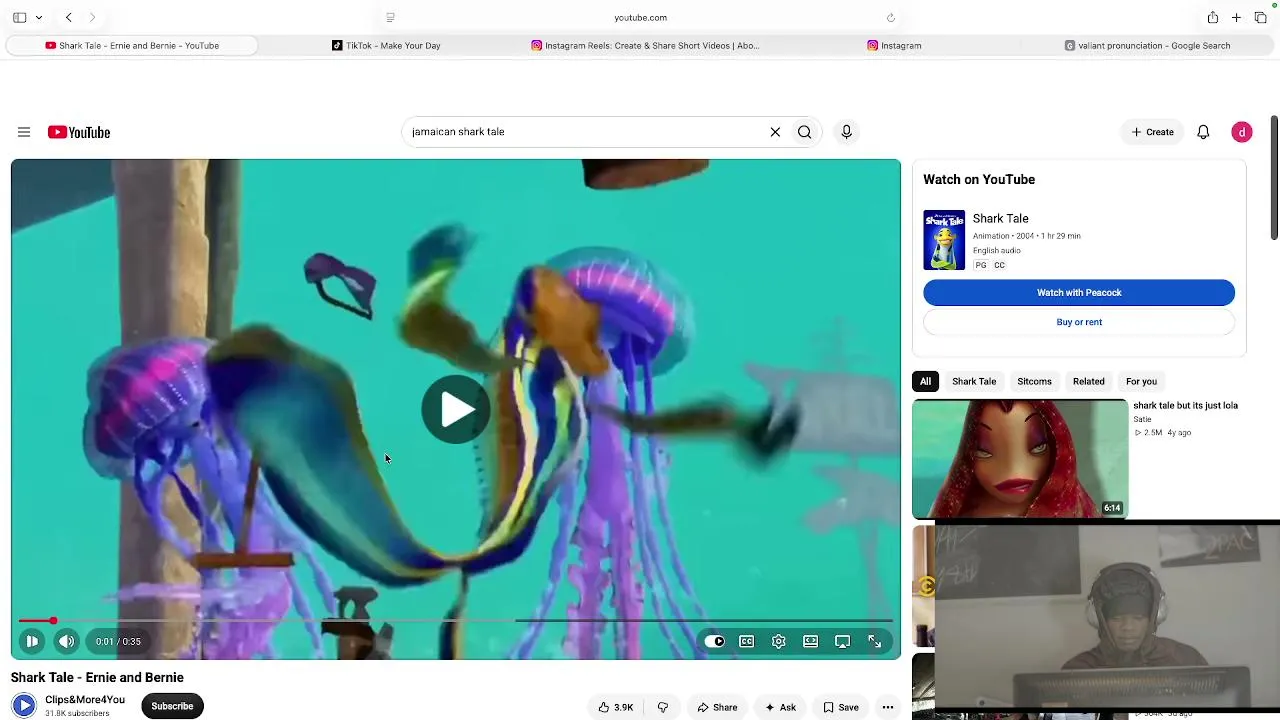Like the video with 3.9K likes
The width and height of the screenshot is (1280, 720).
pyautogui.click(x=615, y=707)
